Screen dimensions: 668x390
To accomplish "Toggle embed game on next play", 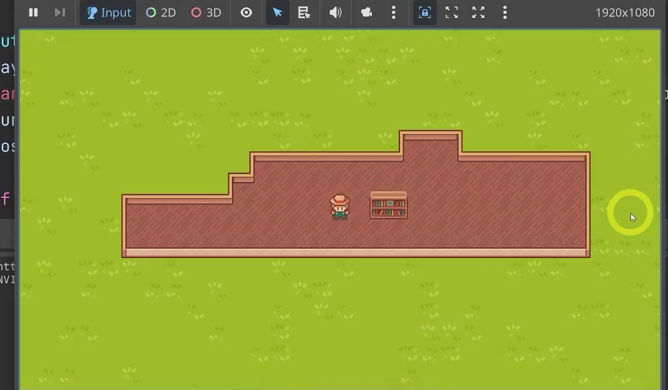I will 425,12.
